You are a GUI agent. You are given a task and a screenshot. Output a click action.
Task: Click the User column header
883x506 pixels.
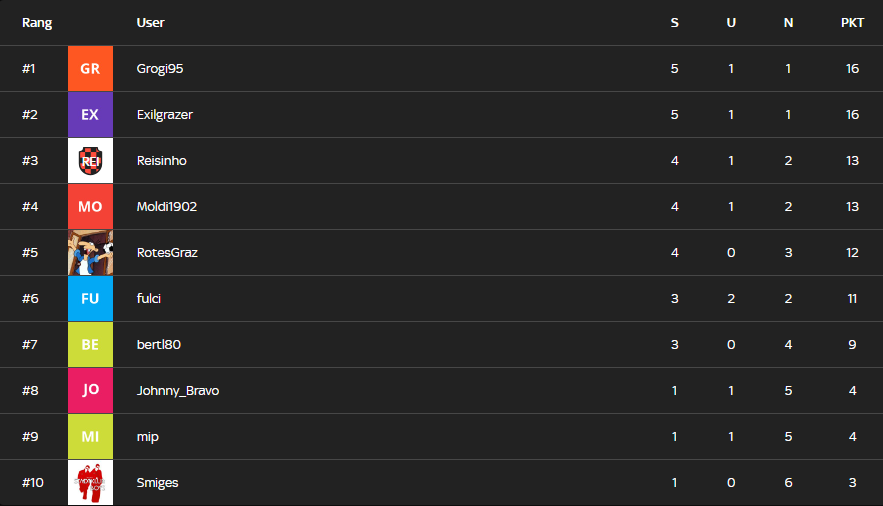pyautogui.click(x=150, y=23)
